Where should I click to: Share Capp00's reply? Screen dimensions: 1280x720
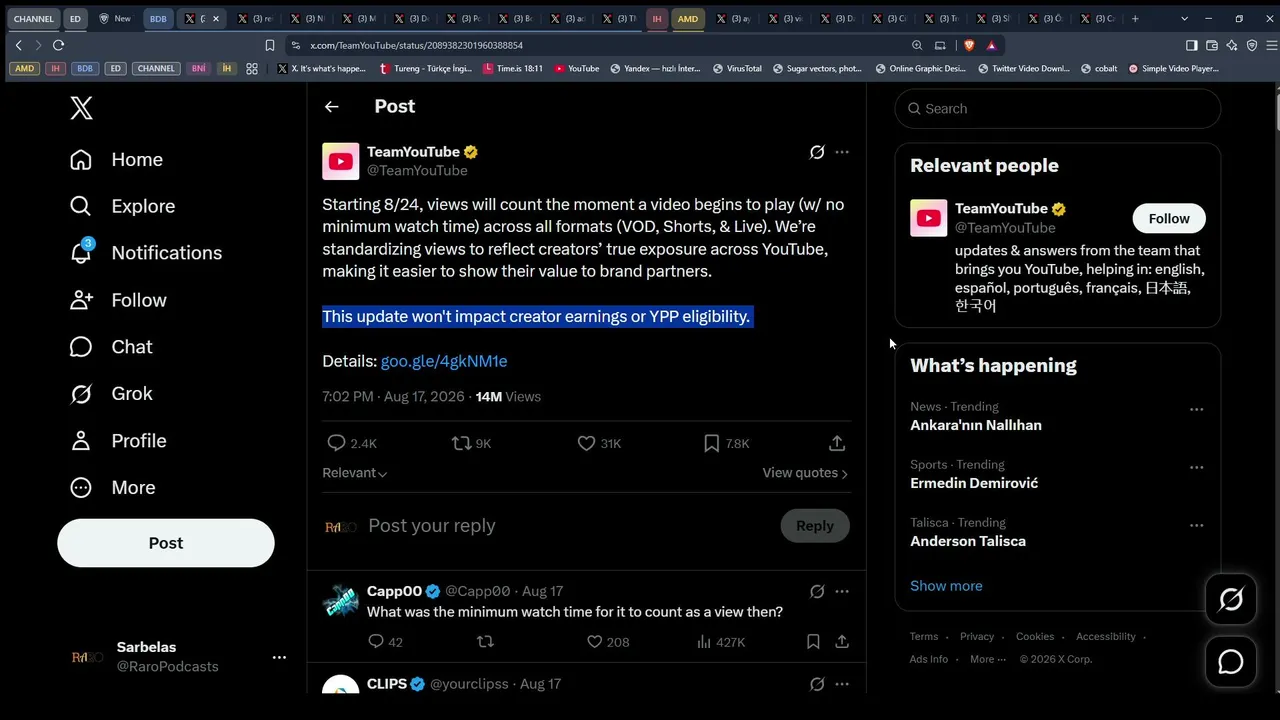tap(842, 642)
